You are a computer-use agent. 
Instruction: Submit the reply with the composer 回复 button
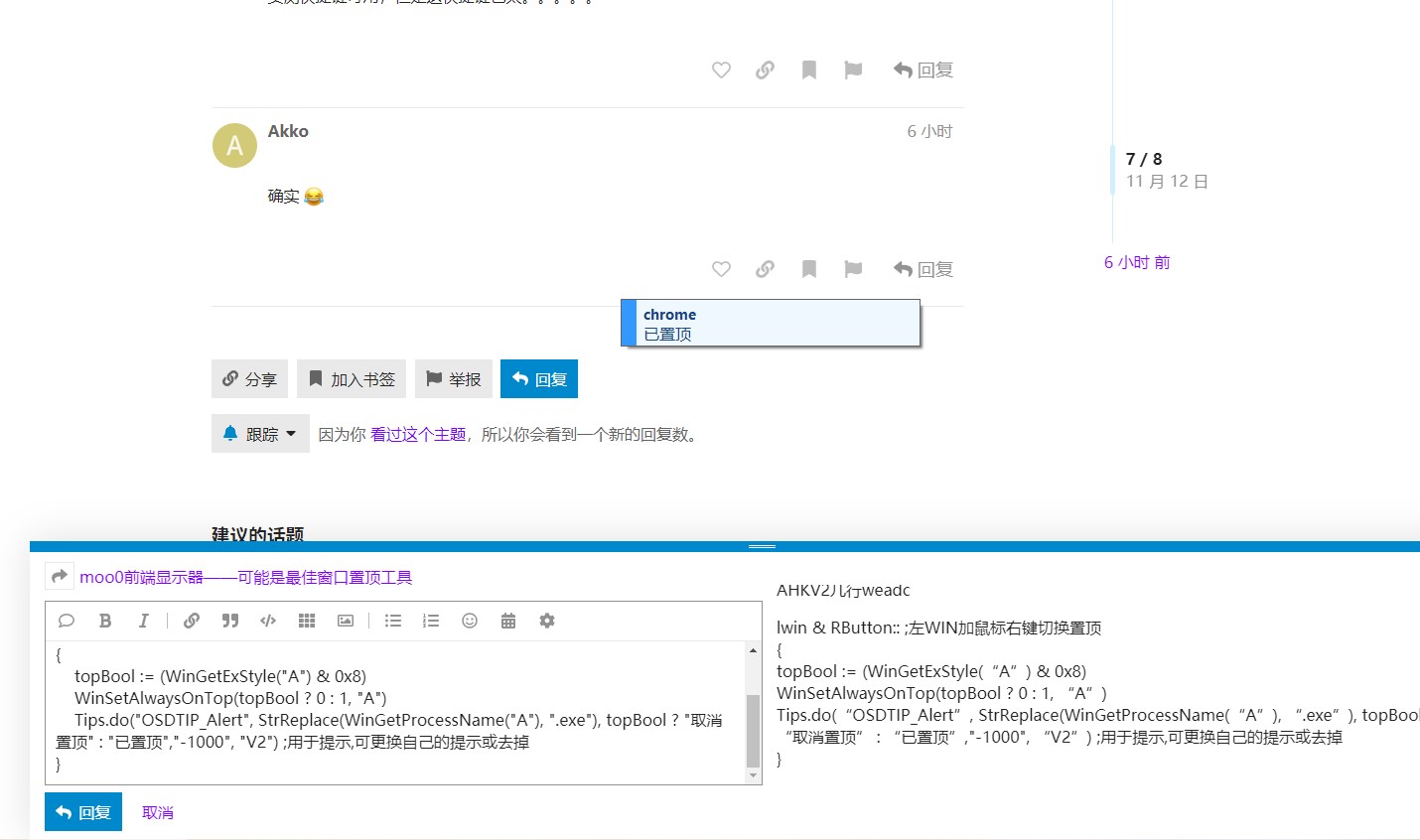point(83,812)
